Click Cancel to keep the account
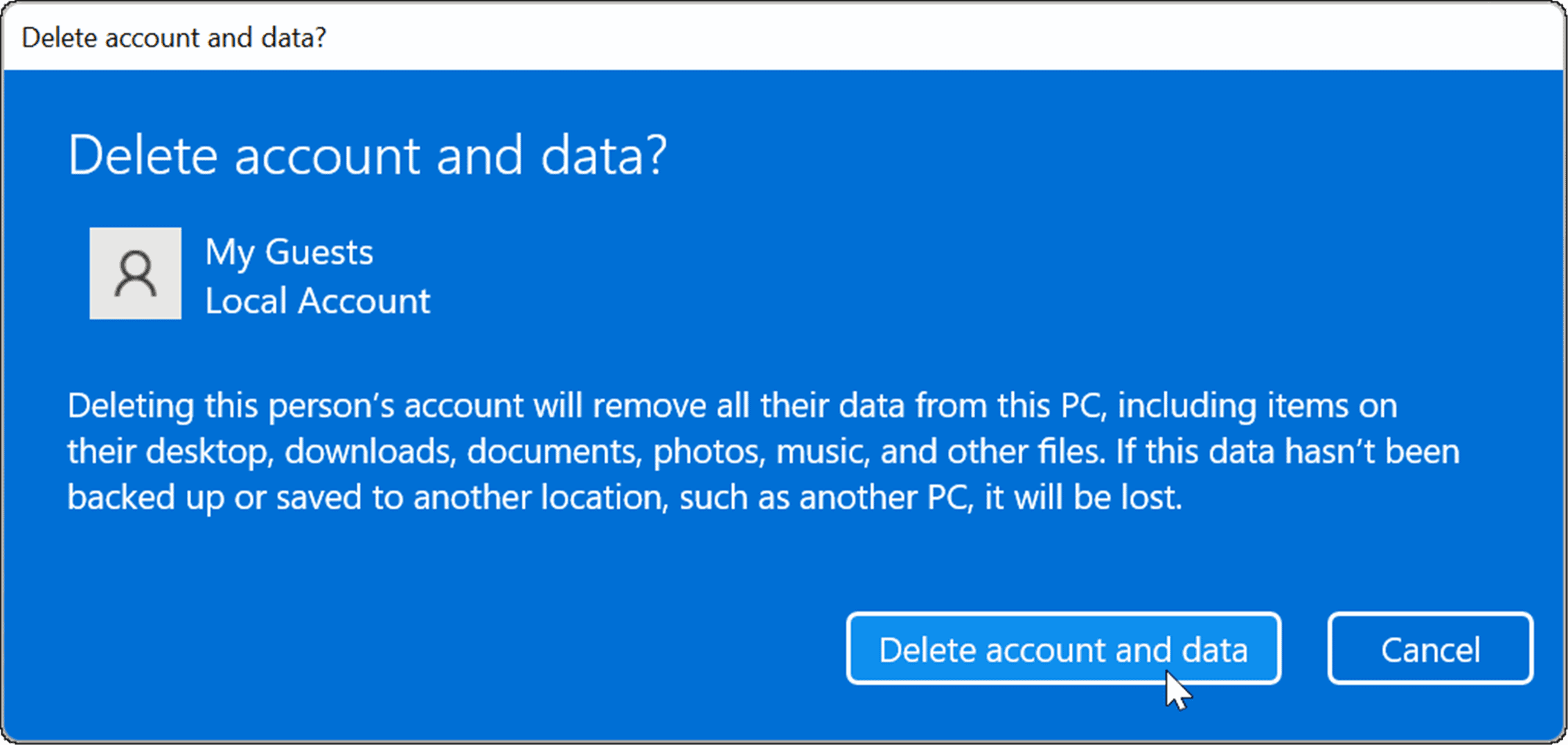 point(1429,649)
